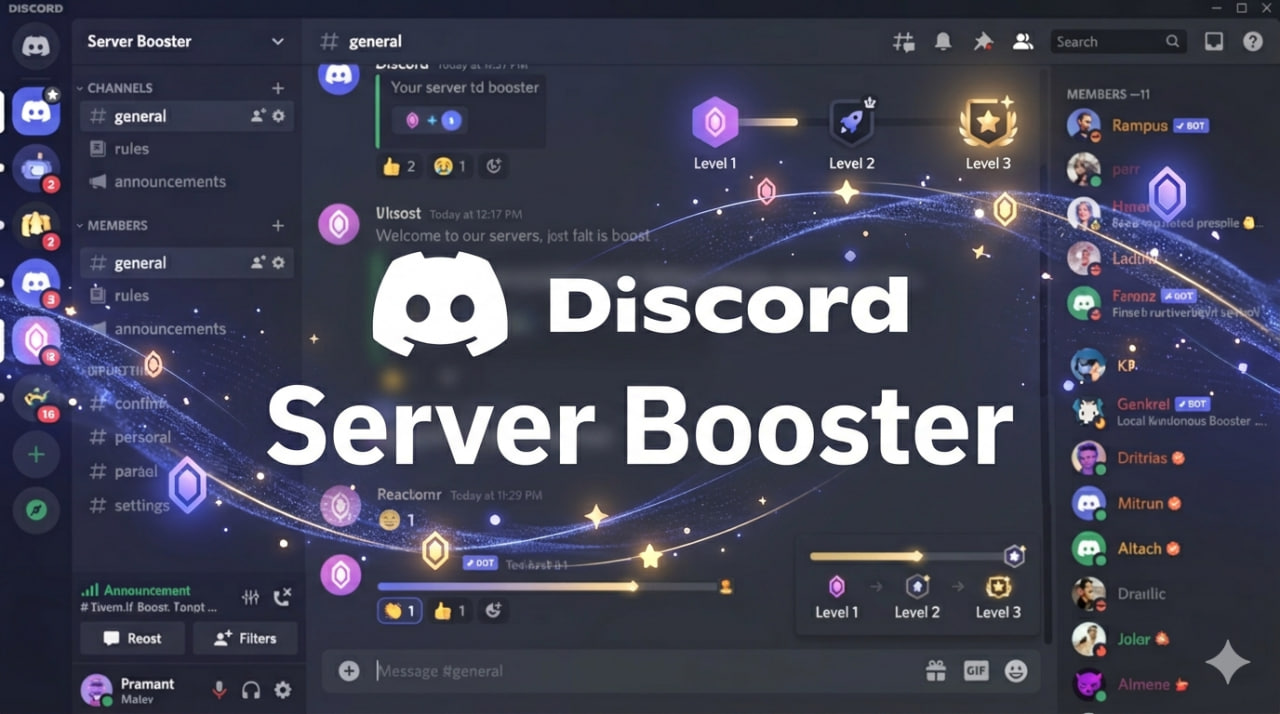Open the GIF picker
Screen dimensions: 1280x714
click(976, 671)
